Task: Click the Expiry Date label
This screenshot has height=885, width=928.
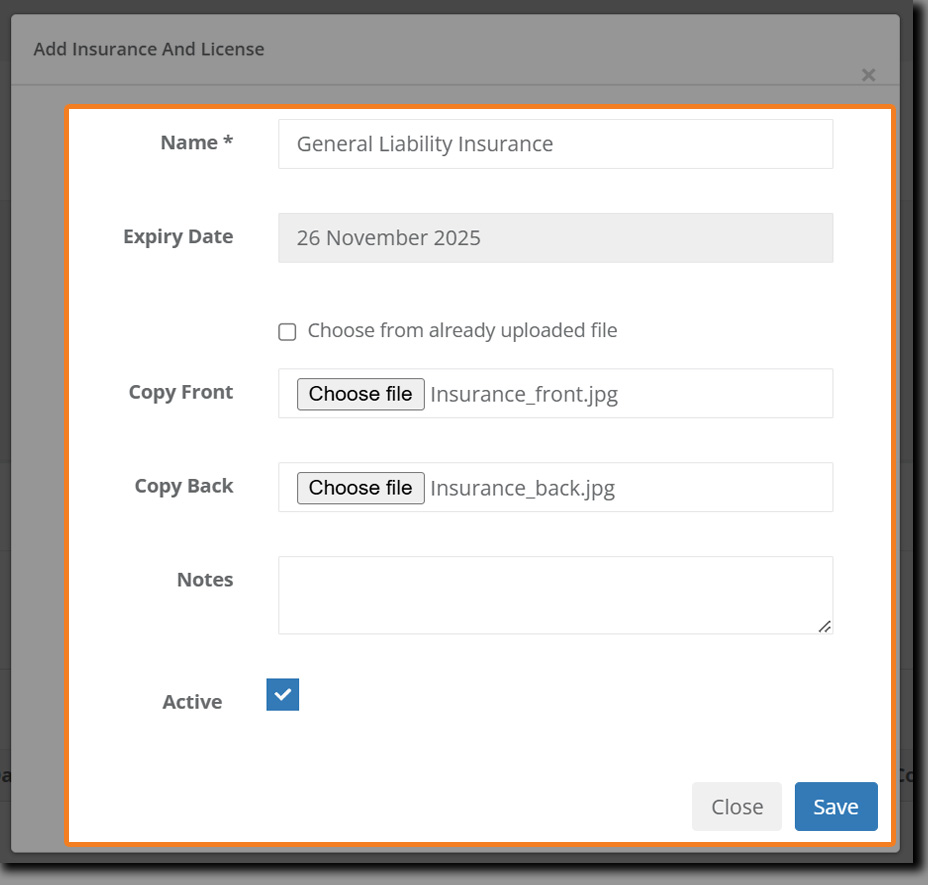Action: pos(178,237)
